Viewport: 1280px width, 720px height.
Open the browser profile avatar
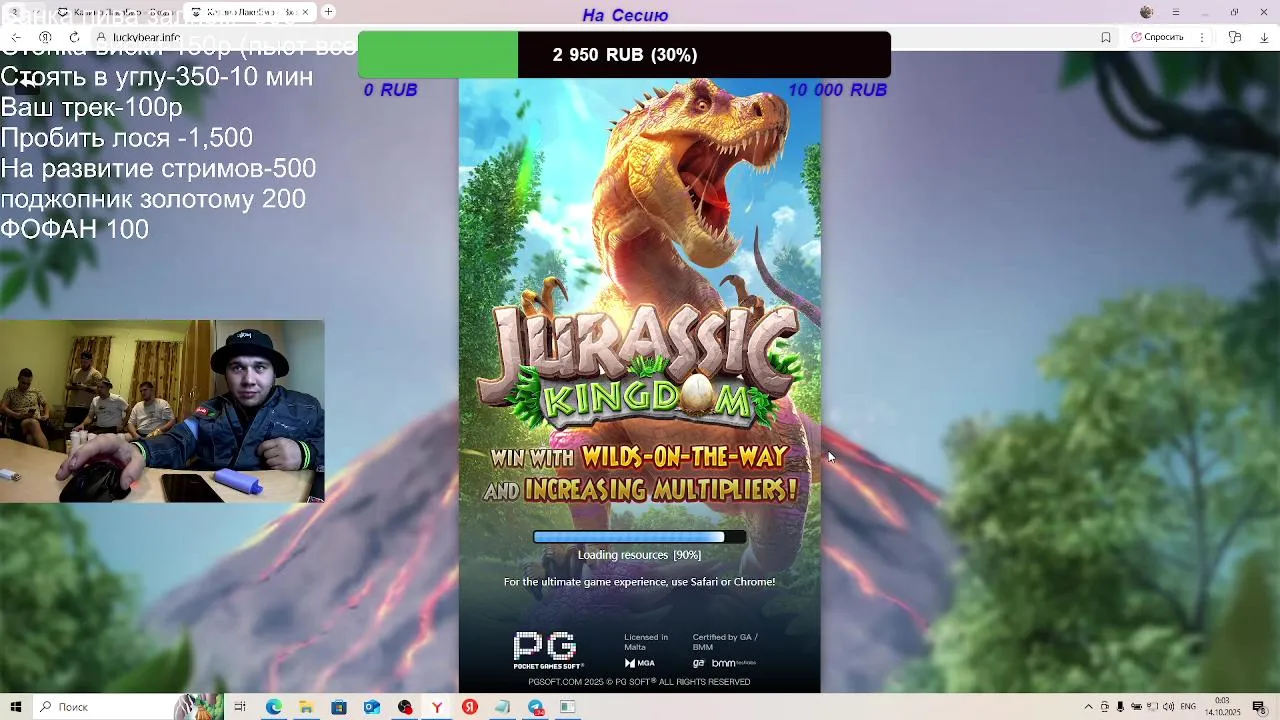click(1146, 12)
